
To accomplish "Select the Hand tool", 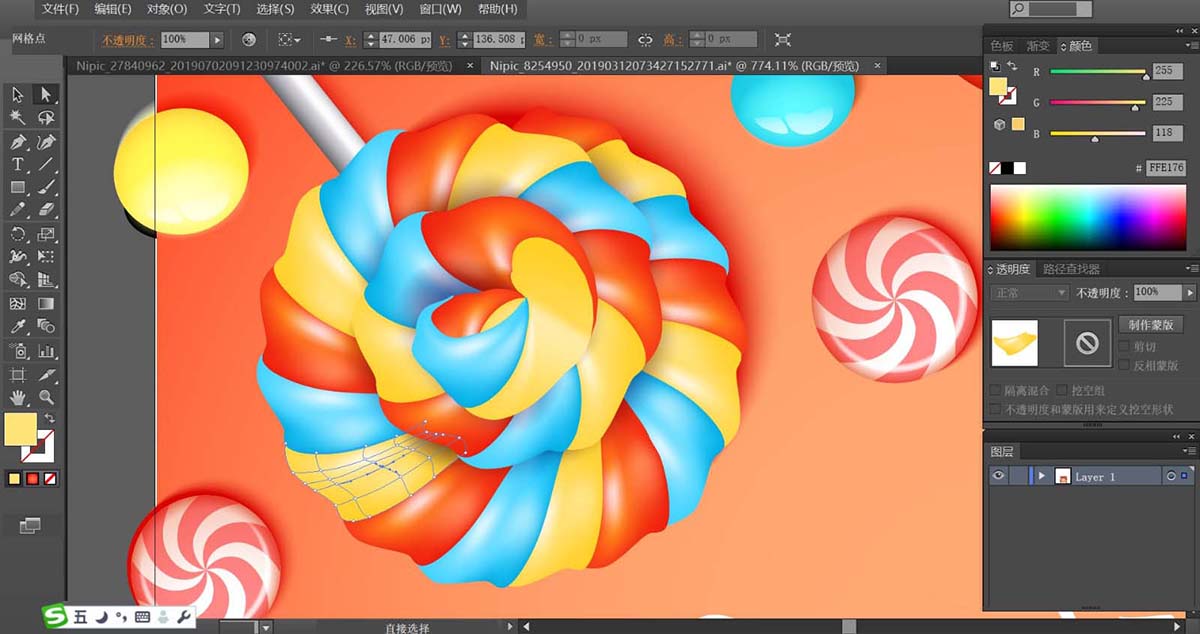I will [x=18, y=398].
